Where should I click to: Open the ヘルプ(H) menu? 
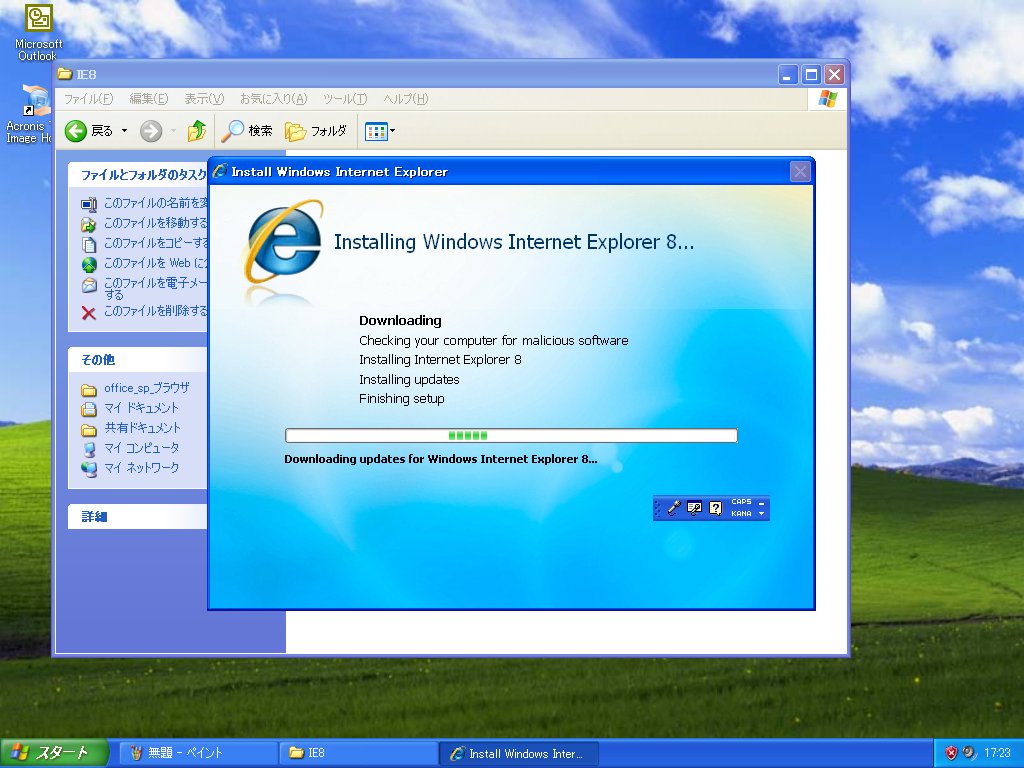coord(406,99)
